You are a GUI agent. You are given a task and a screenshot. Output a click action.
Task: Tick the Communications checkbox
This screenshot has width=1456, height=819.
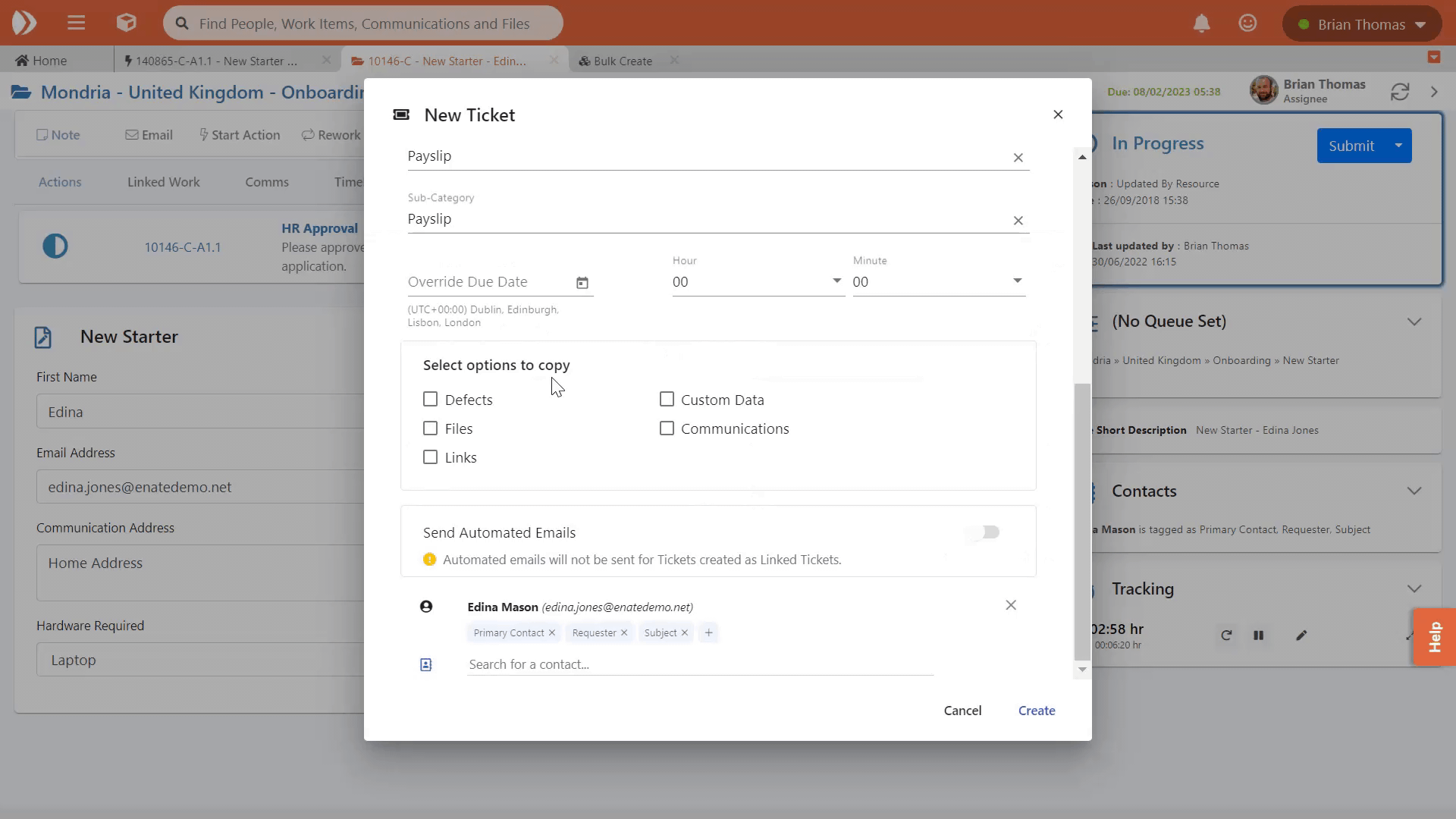(667, 428)
